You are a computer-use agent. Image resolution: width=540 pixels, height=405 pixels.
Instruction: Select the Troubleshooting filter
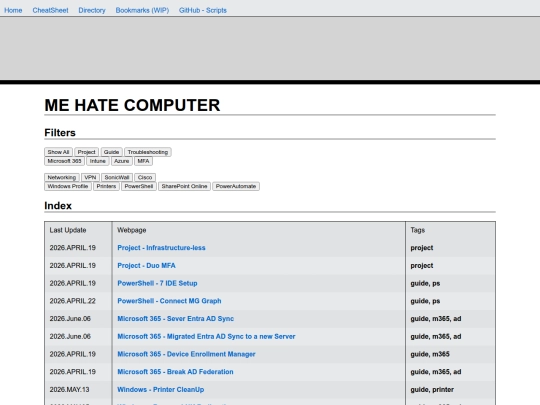pos(148,152)
